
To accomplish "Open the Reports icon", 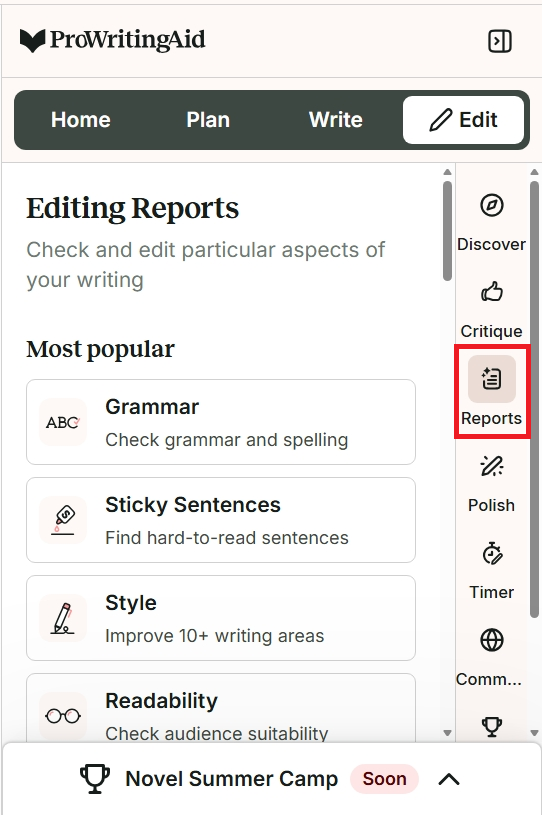I will 492,379.
